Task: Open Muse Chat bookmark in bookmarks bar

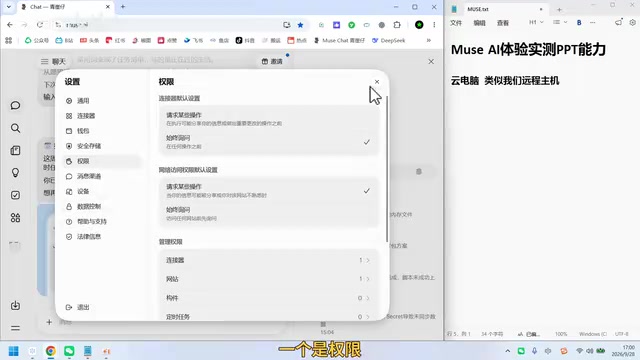Action: pyautogui.click(x=339, y=40)
